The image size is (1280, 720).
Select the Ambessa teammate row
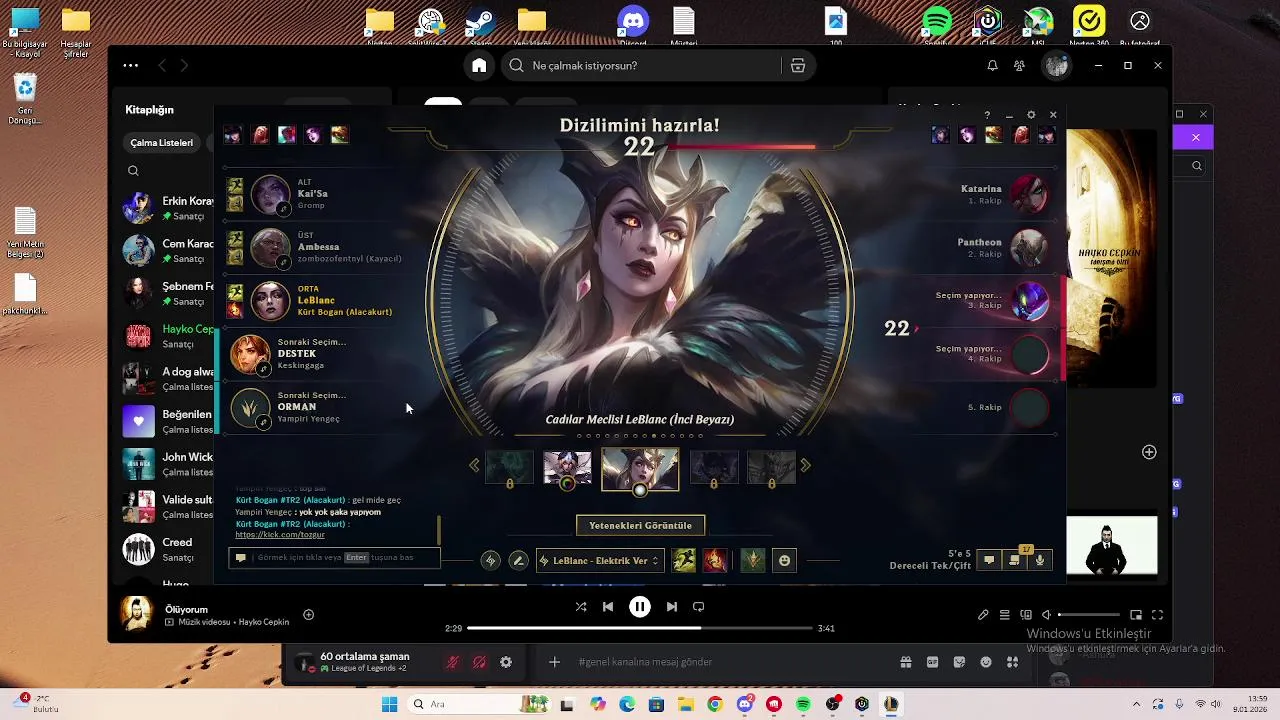pos(320,247)
